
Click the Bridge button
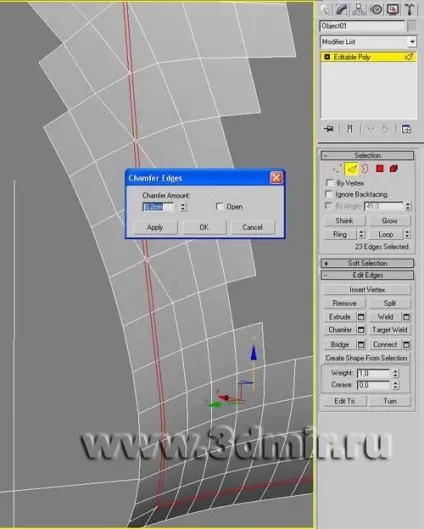(340, 344)
